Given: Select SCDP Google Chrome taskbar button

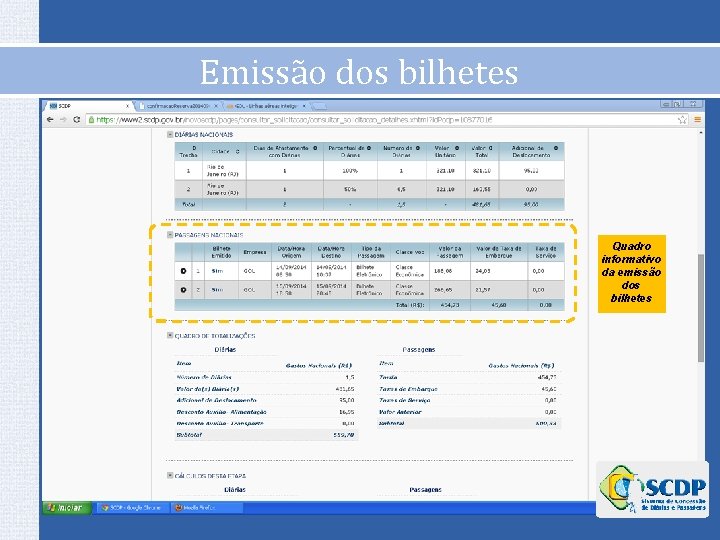Looking at the screenshot, I should click(x=132, y=508).
